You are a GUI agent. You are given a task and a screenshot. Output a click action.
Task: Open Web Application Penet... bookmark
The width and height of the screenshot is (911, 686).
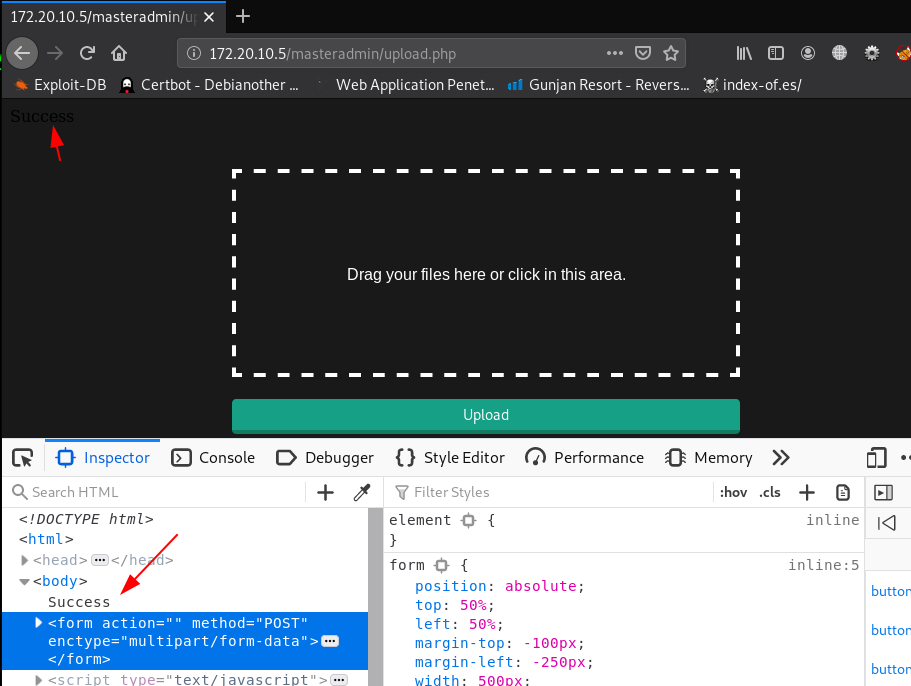click(x=407, y=85)
